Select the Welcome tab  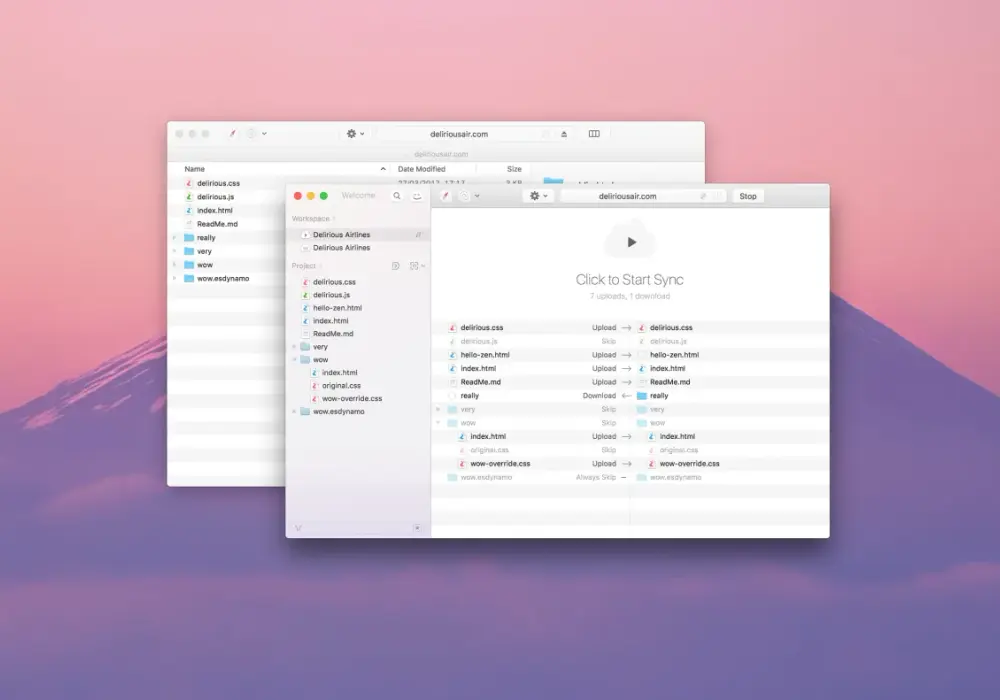click(358, 196)
